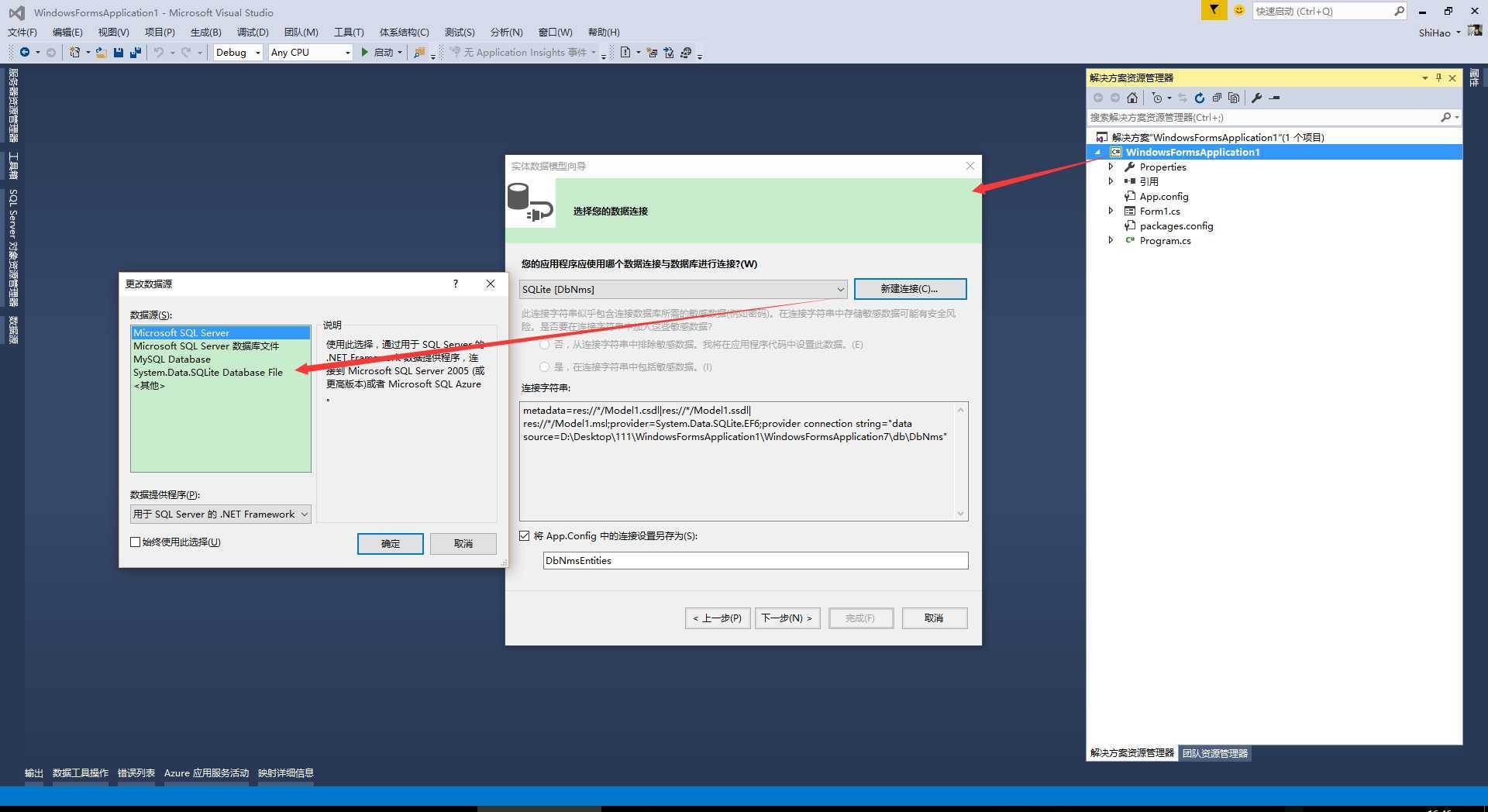Click the Open File folder icon
This screenshot has height=812, width=1488.
point(102,53)
